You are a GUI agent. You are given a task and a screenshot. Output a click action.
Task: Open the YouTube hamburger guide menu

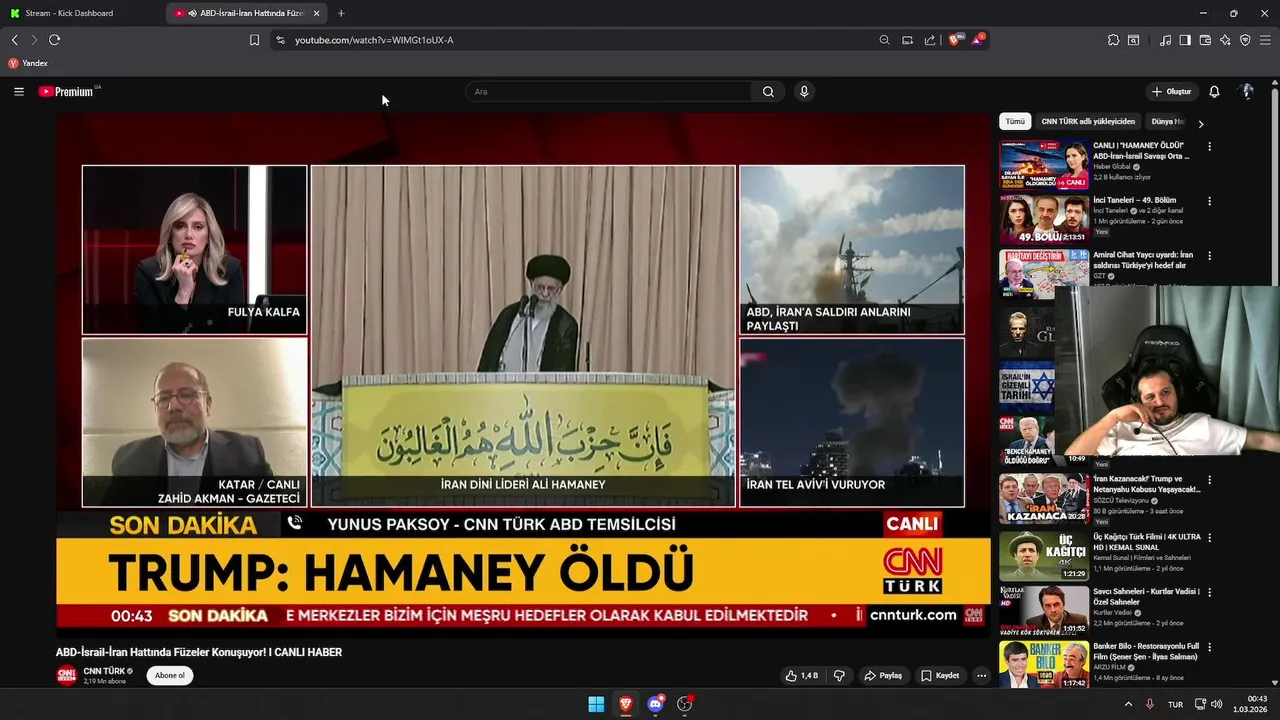pos(18,91)
